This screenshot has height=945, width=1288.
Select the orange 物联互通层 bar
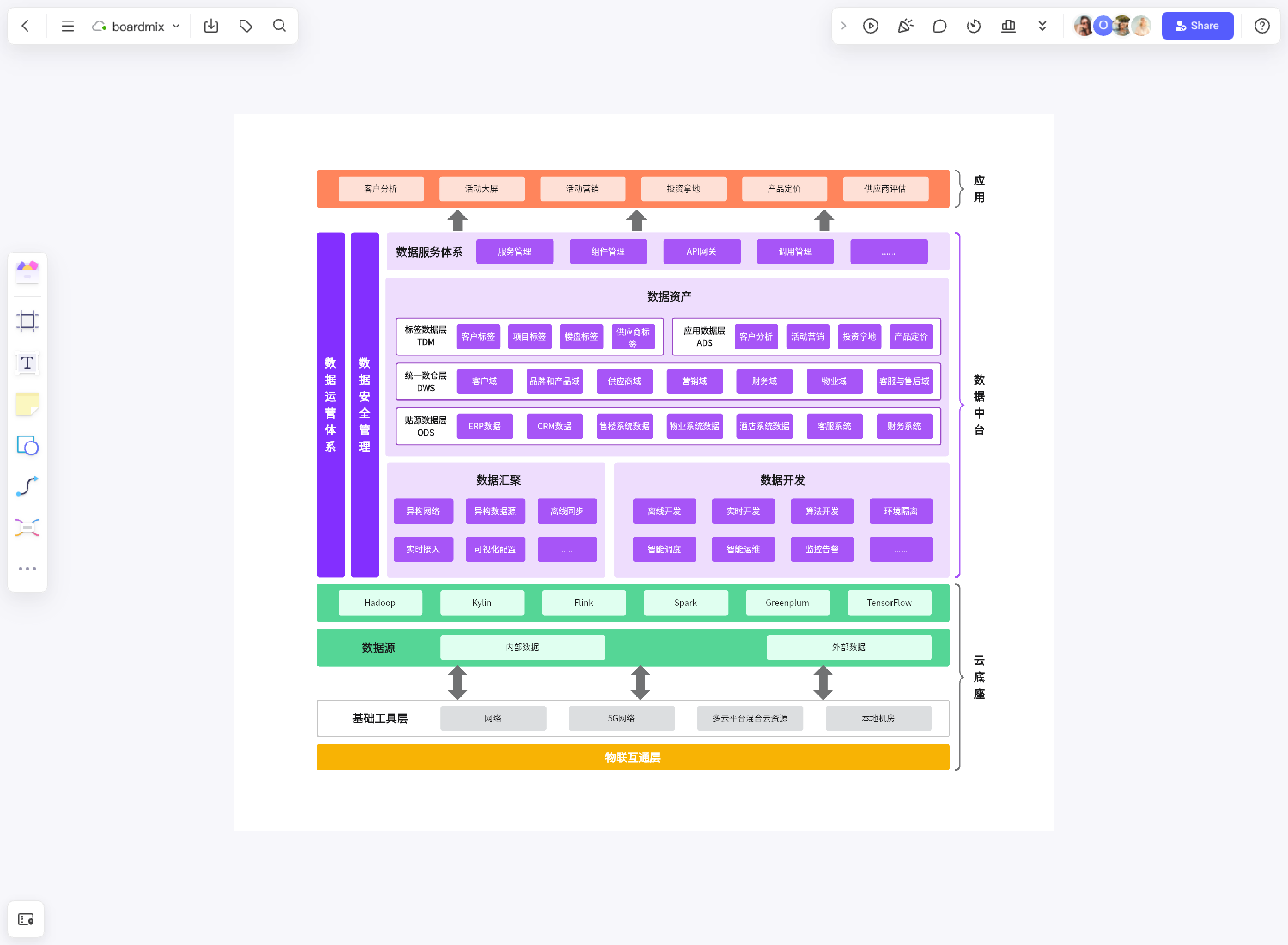click(633, 757)
